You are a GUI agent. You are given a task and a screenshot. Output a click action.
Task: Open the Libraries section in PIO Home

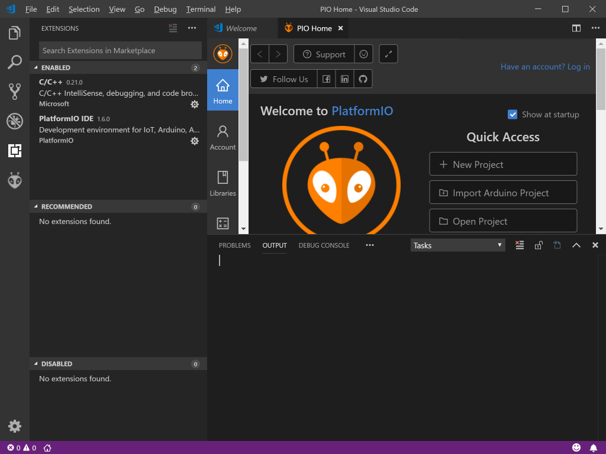coord(223,183)
